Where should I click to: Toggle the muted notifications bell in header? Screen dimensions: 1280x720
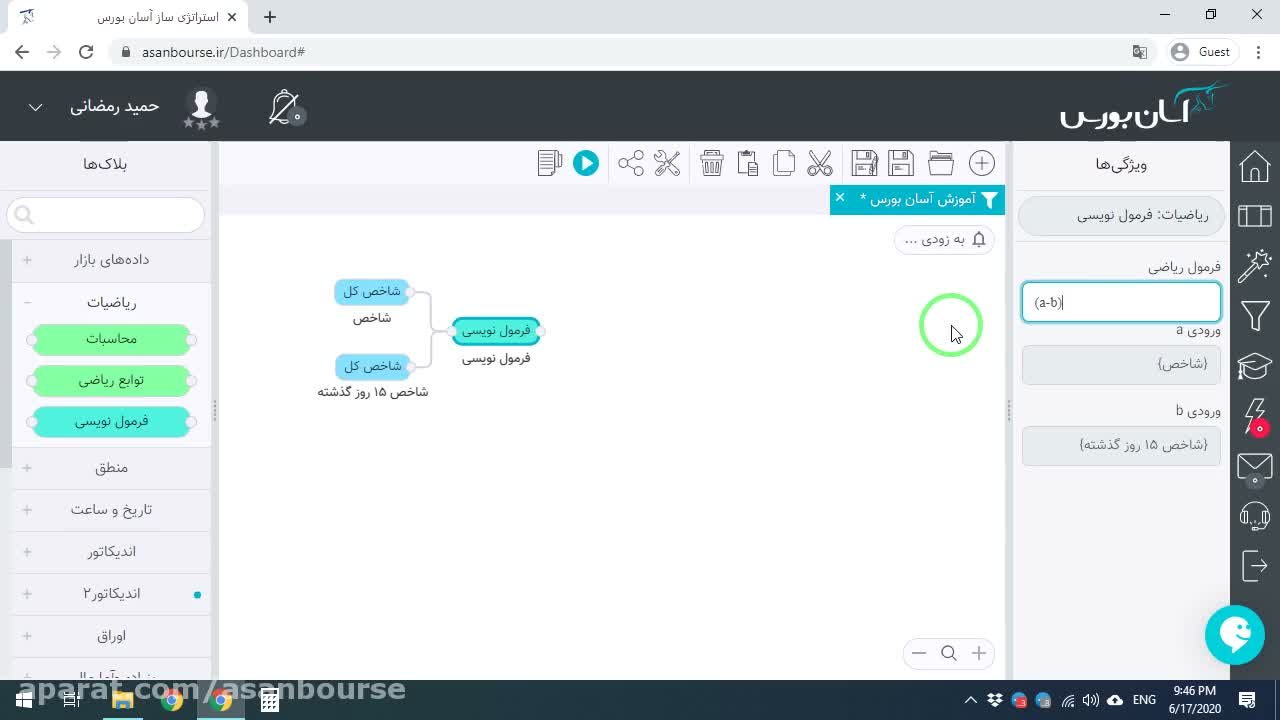pyautogui.click(x=286, y=107)
